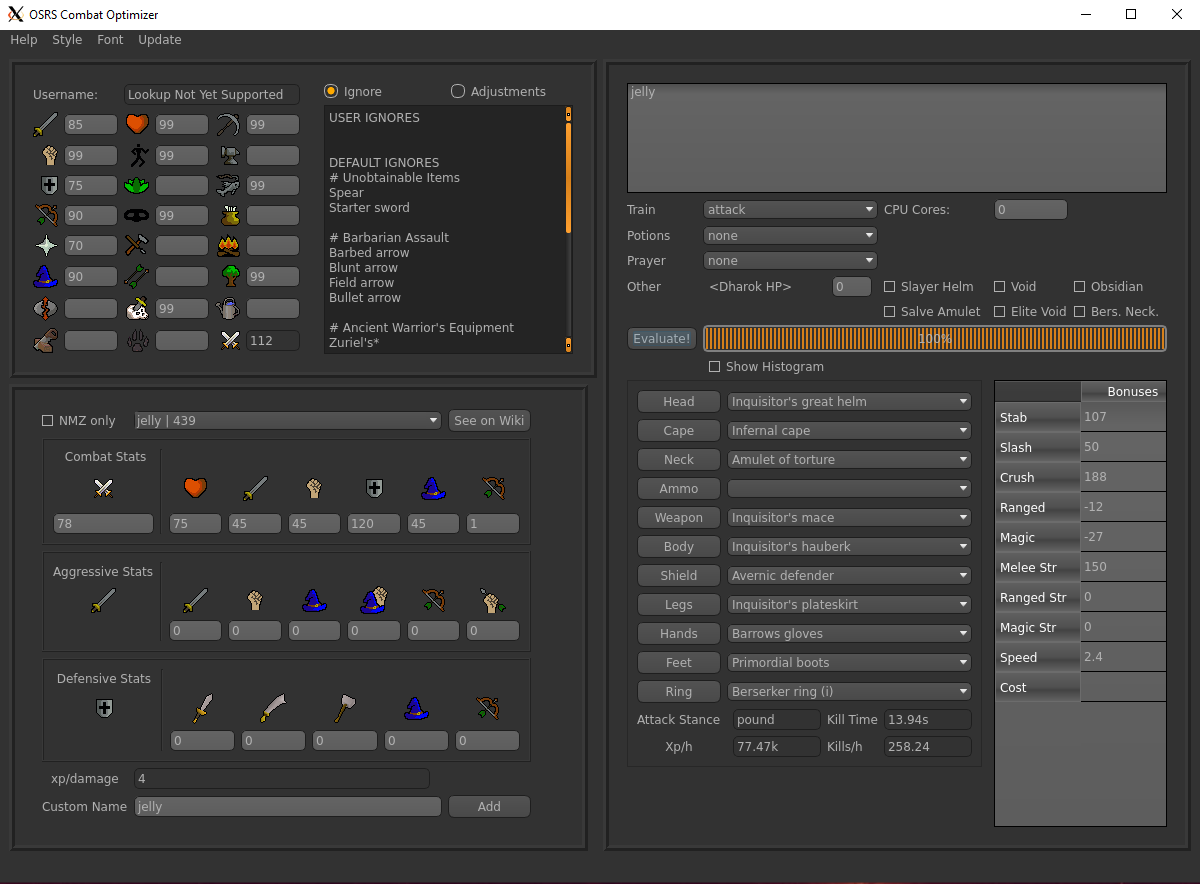Click the Fishing skill icon
Image resolution: width=1200 pixels, height=884 pixels.
point(228,185)
